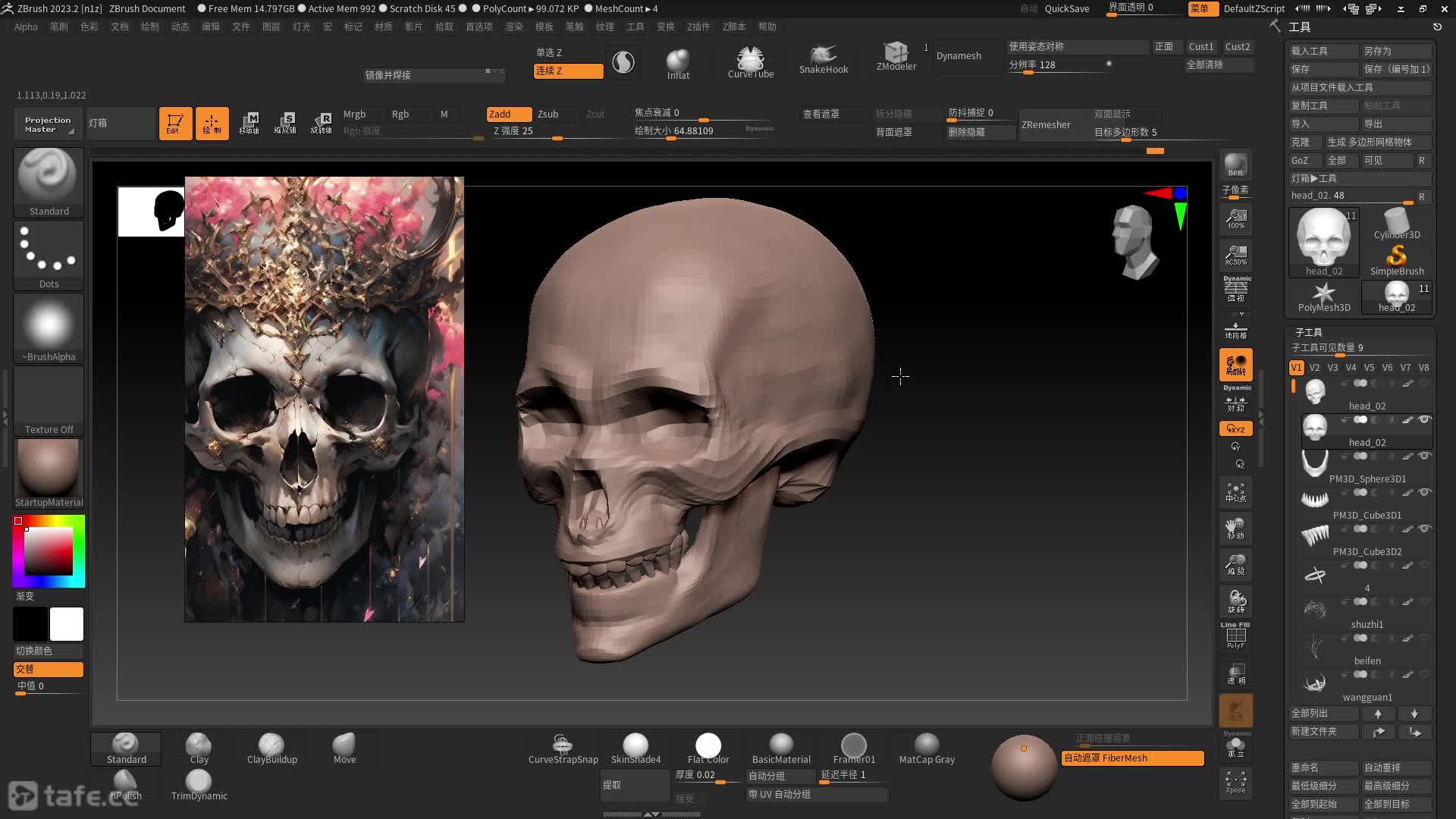Pick a hue in the color picker square
This screenshot has width=1456, height=819.
(49, 551)
